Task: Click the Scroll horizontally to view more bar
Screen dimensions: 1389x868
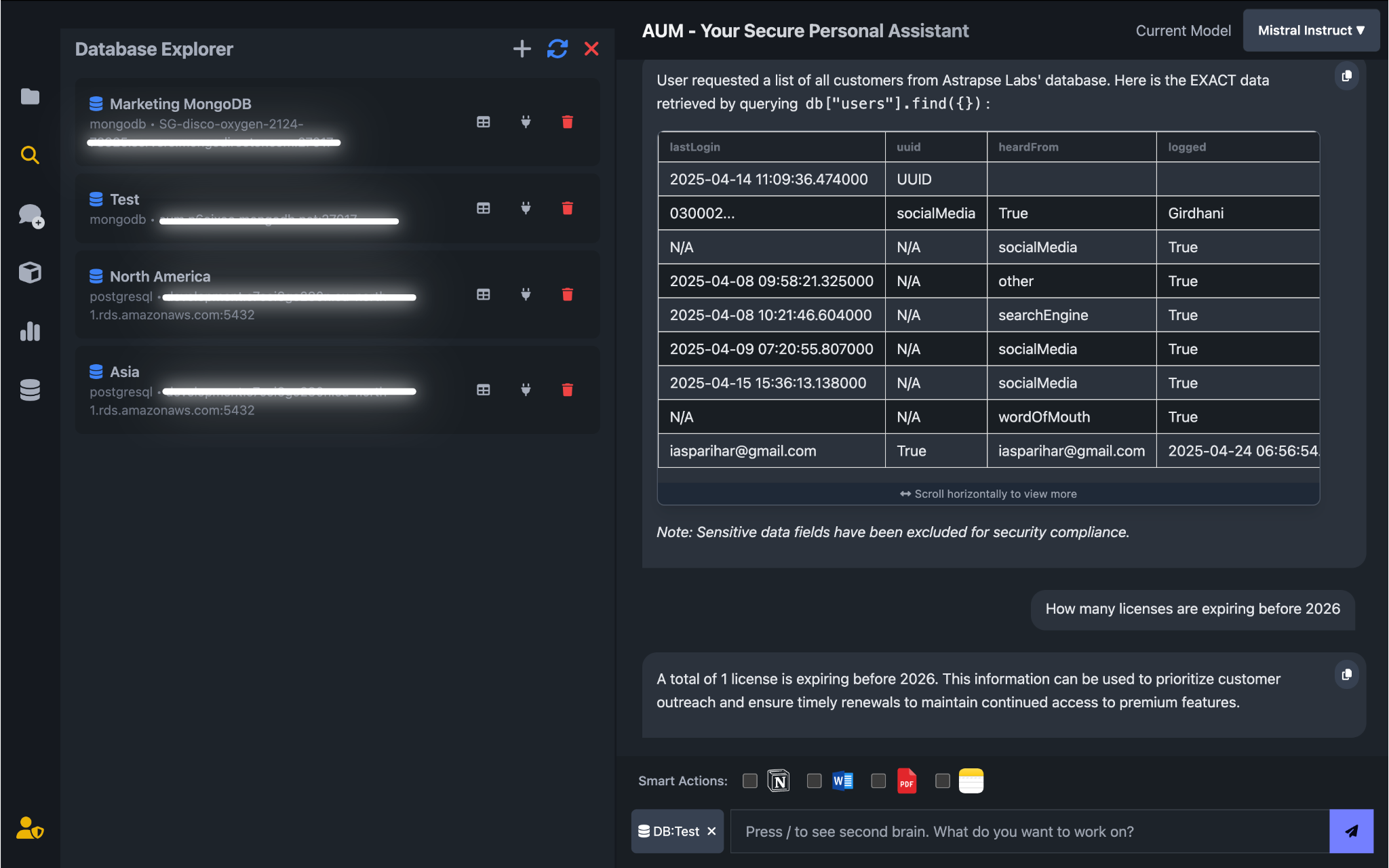Action: pos(988,494)
